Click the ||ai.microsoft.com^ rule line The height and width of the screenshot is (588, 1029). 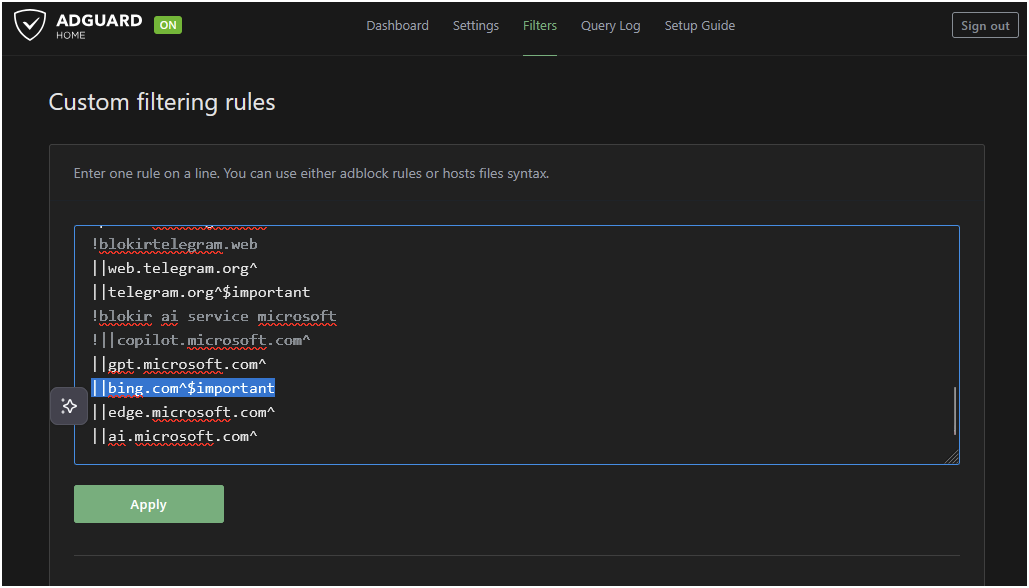tap(175, 436)
